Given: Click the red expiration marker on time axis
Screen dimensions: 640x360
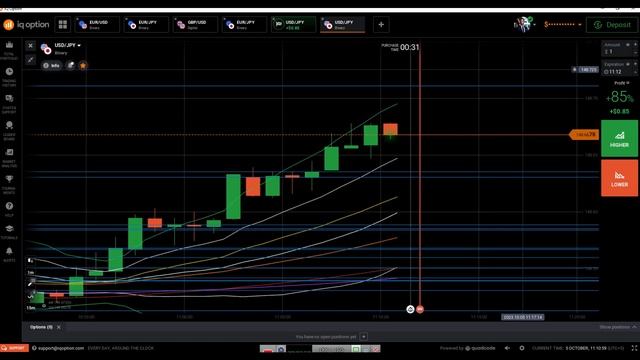Looking at the screenshot, I should click(420, 309).
